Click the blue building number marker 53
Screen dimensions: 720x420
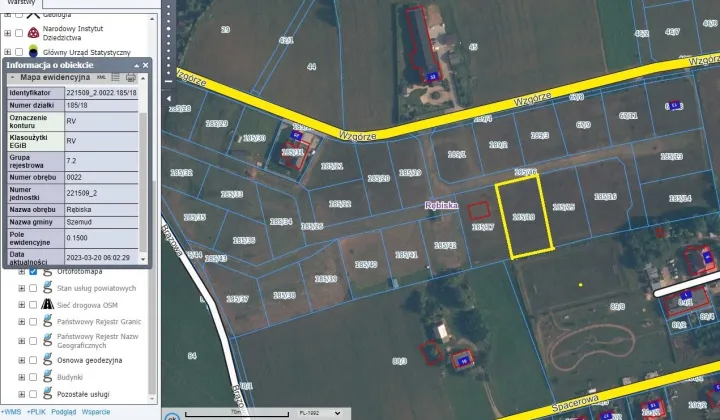[432, 77]
